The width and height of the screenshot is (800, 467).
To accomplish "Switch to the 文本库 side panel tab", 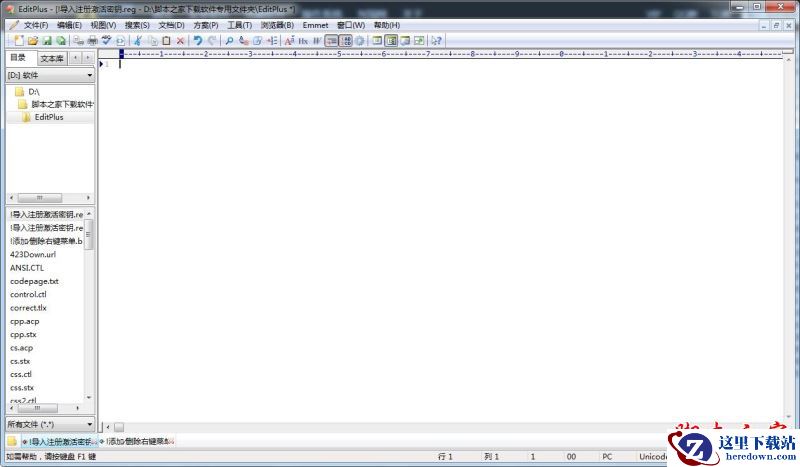I will pos(52,58).
